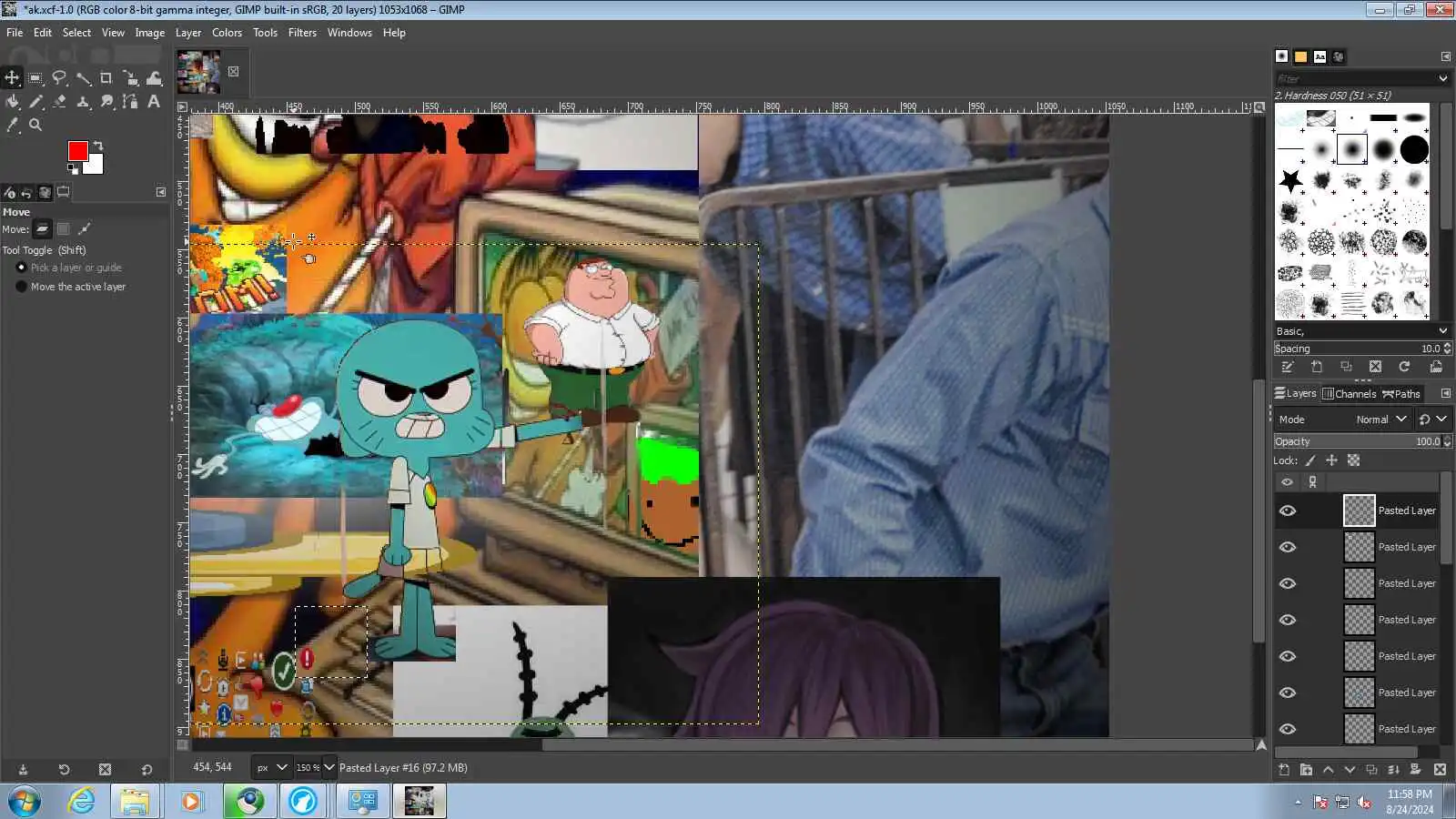Create a new layer group

[1306, 770]
